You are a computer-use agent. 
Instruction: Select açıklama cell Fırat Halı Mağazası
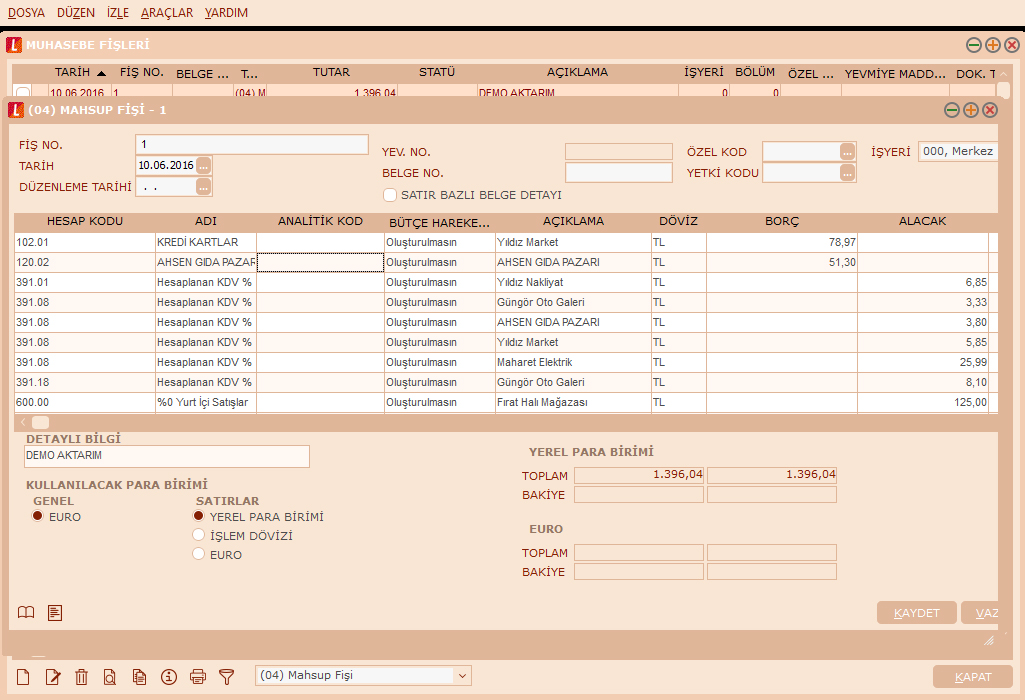coord(573,402)
